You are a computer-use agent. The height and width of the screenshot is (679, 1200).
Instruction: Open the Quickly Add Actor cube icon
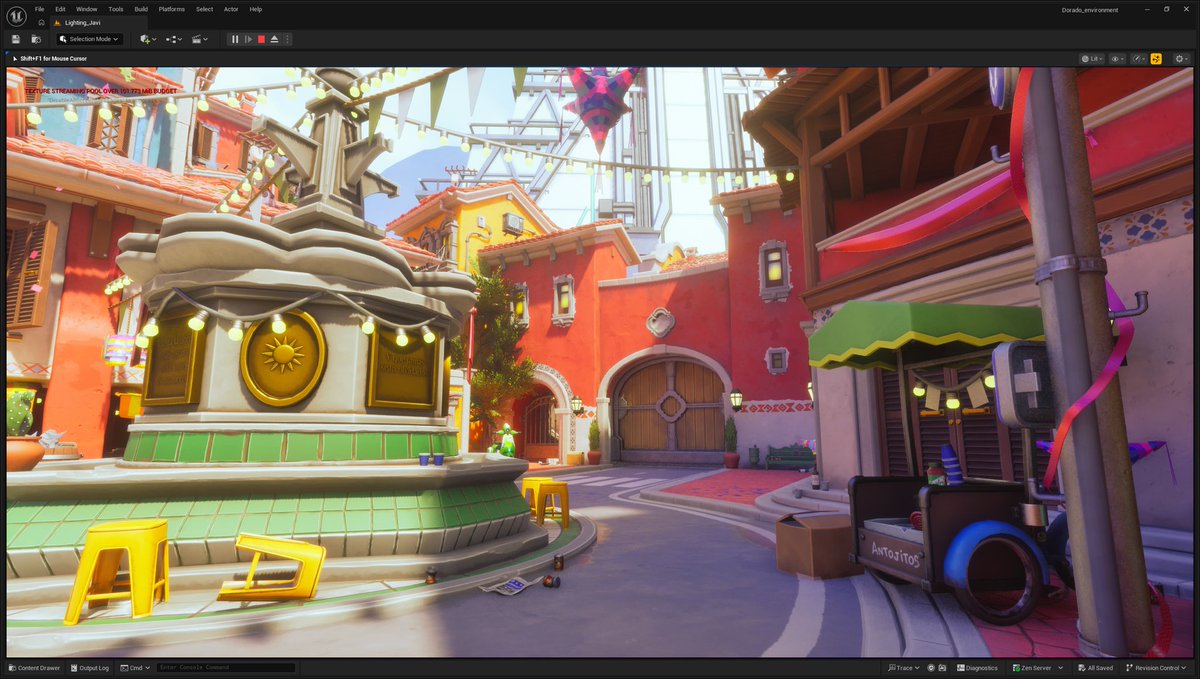tap(145, 38)
